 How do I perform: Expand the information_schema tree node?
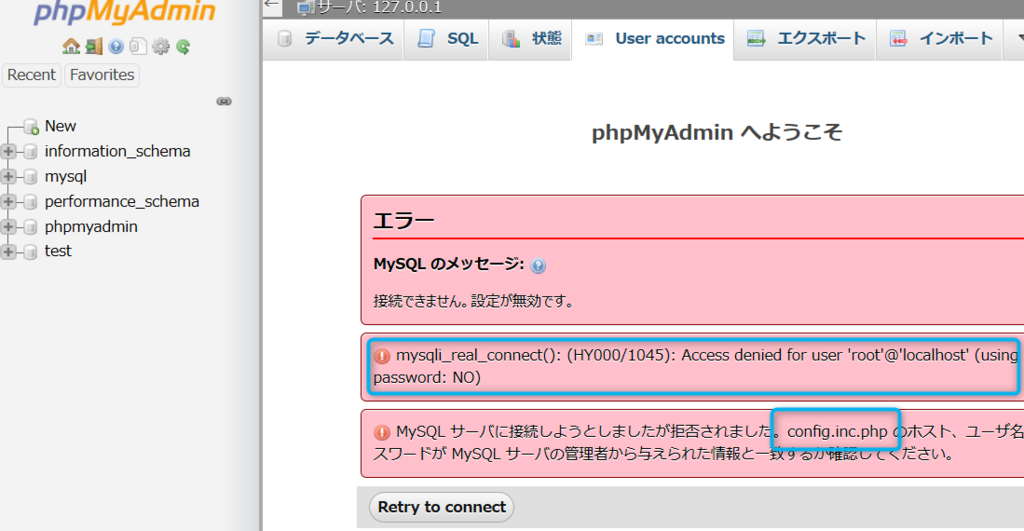pos(8,152)
